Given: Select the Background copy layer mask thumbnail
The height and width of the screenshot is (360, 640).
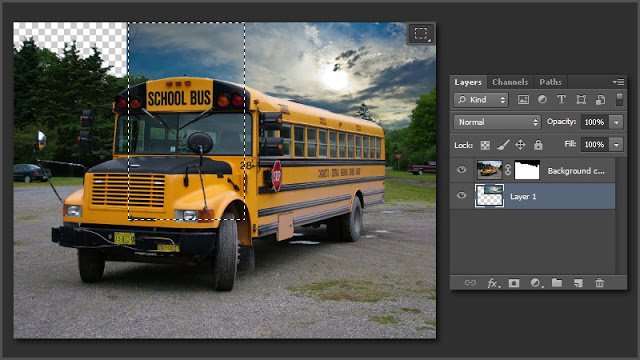Looking at the screenshot, I should click(527, 170).
